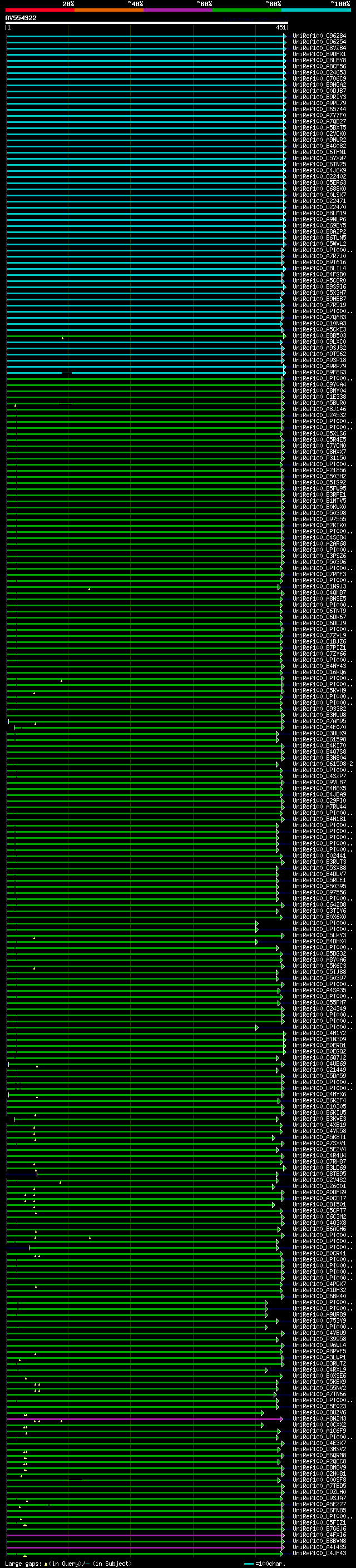Image resolution: width=356 pixels, height=1568 pixels.
Task: Select the UniRef100_B9F8G3 label
Action: click(x=319, y=373)
